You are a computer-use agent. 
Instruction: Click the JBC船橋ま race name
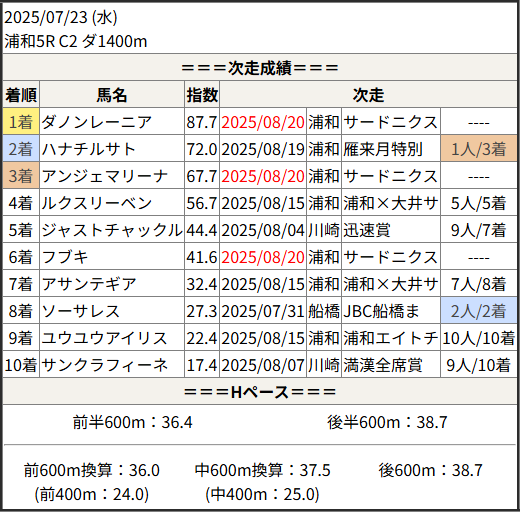click(x=381, y=311)
